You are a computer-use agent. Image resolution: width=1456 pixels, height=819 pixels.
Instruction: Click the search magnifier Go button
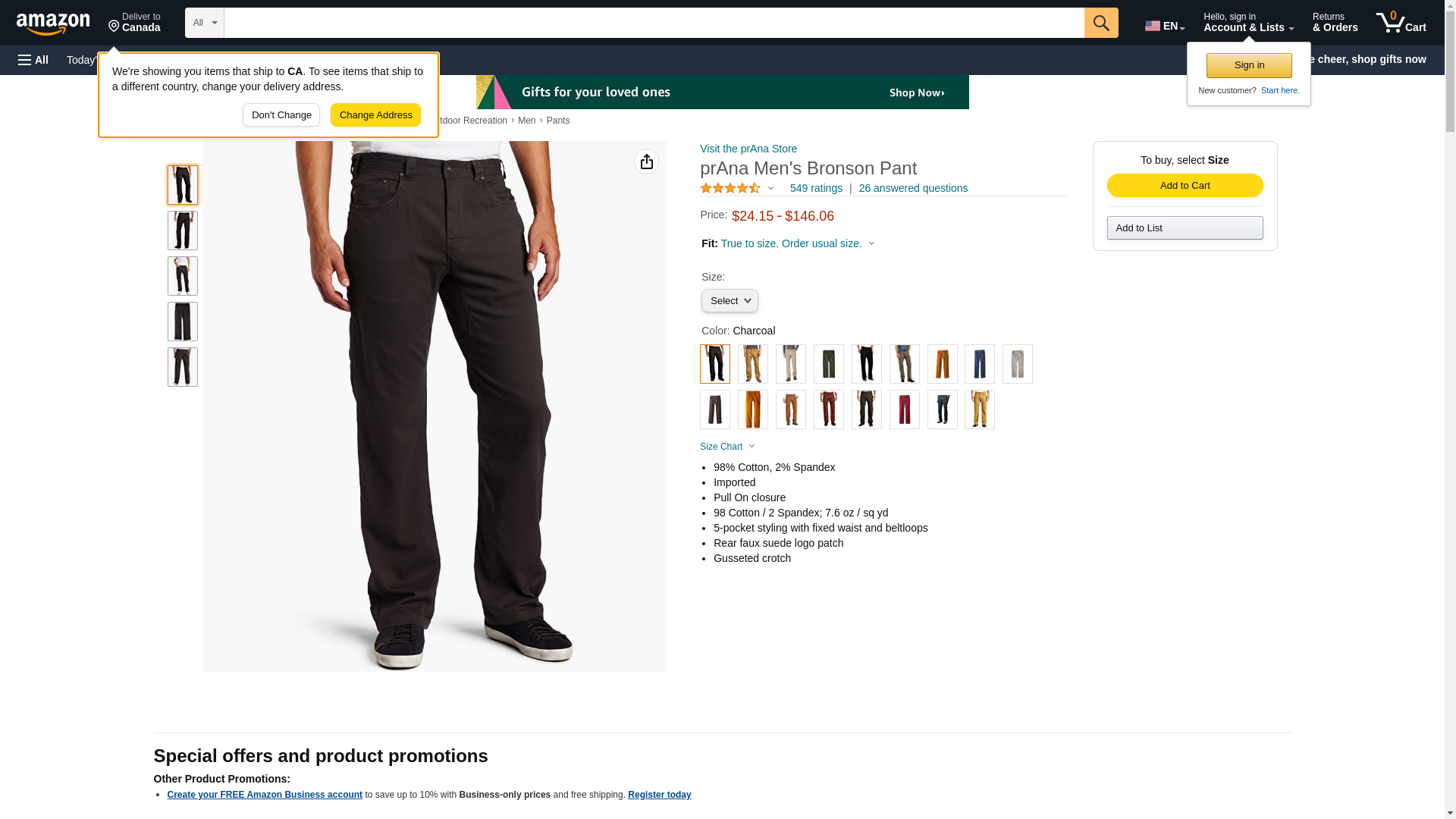pyautogui.click(x=1101, y=23)
